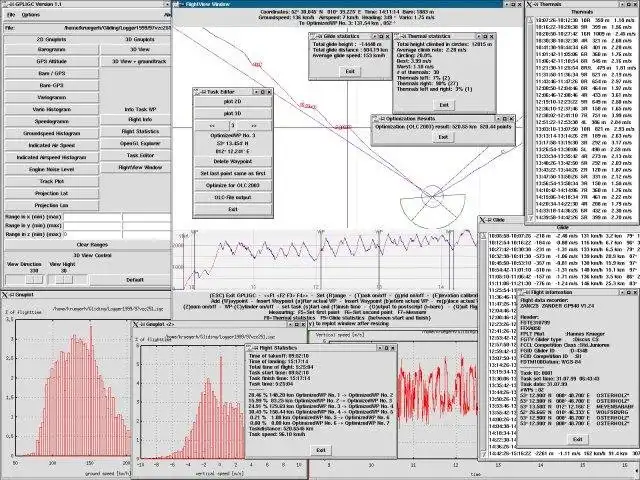
Task: Click Optimize for OLC 2003 button
Action: coord(233,185)
